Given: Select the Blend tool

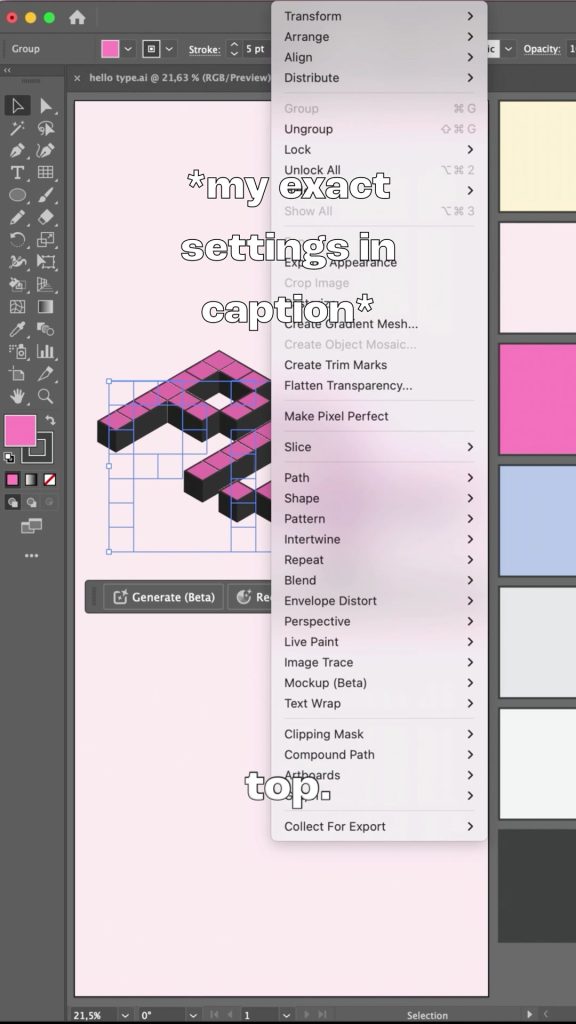Looking at the screenshot, I should point(45,328).
